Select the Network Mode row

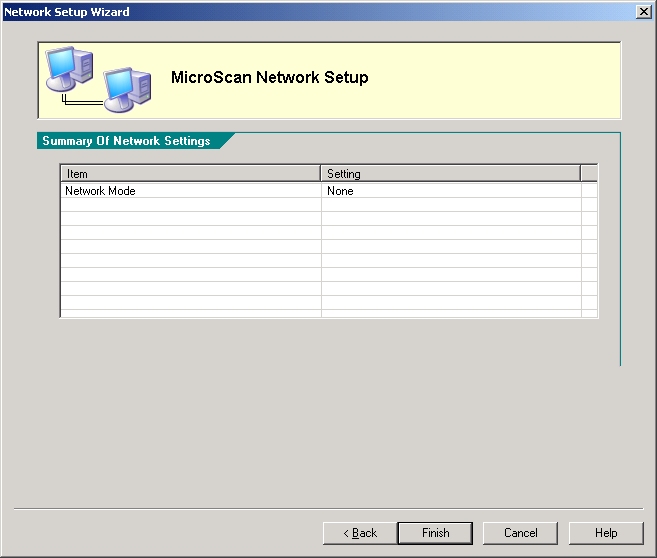tap(329, 191)
